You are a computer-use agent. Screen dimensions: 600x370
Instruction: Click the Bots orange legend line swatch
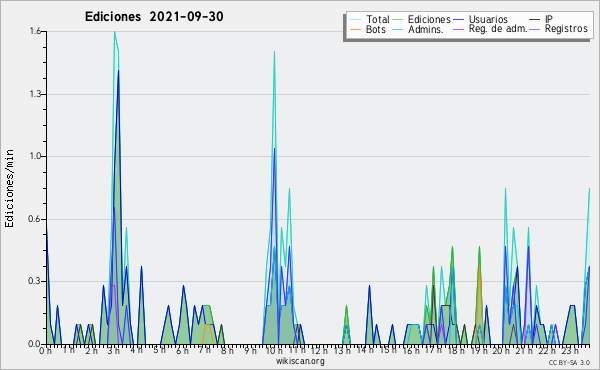pyautogui.click(x=355, y=29)
